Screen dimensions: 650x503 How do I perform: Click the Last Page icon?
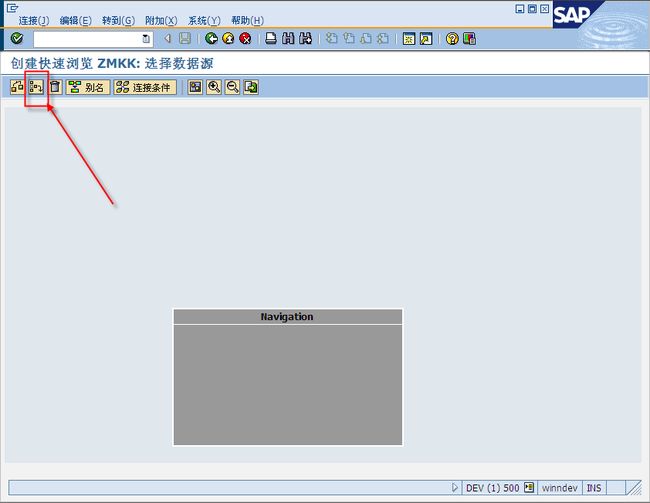coord(383,39)
